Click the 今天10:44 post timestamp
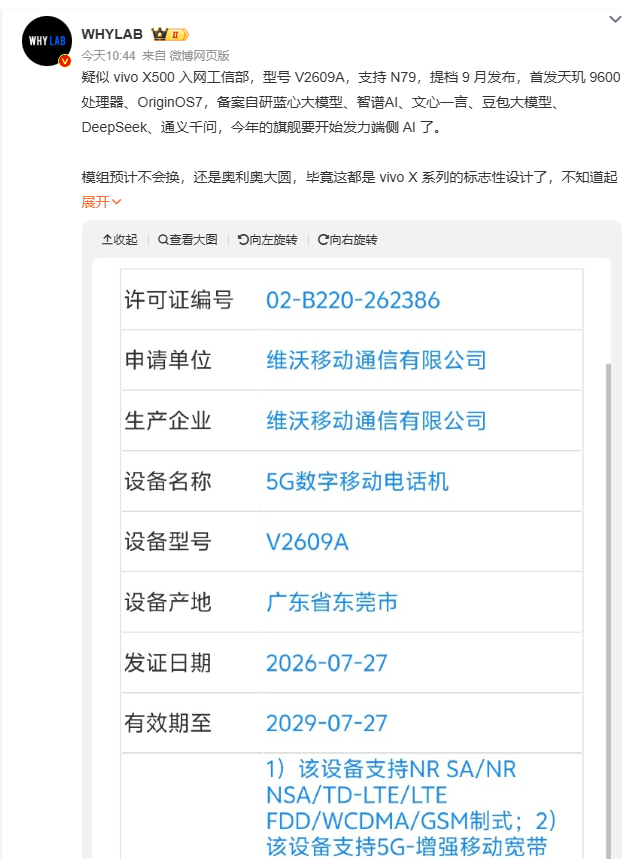623x859 pixels. (x=108, y=55)
